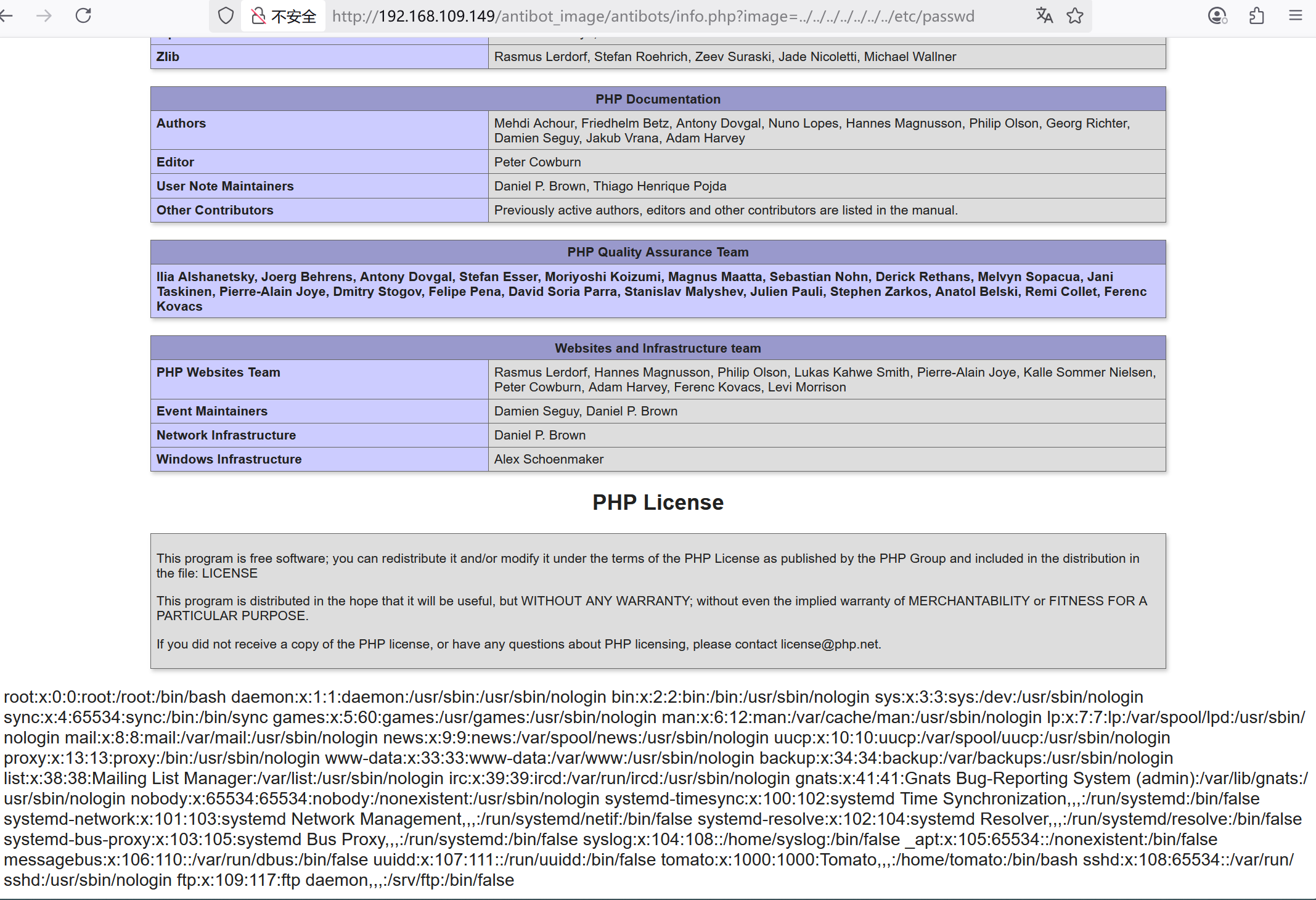1316x900 pixels.
Task: Bookmark this page with the star
Action: (1075, 15)
